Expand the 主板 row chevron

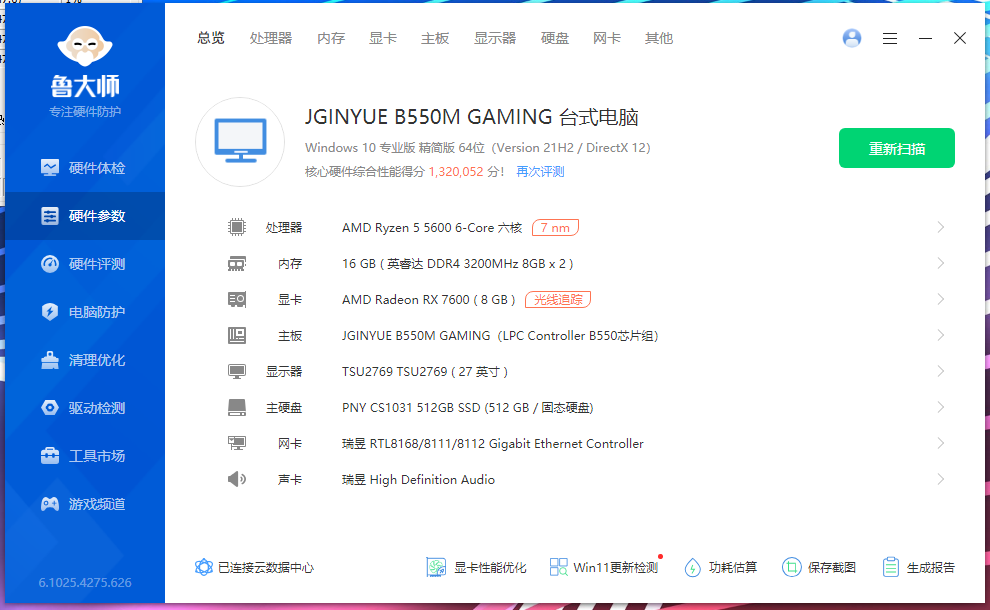pyautogui.click(x=941, y=335)
